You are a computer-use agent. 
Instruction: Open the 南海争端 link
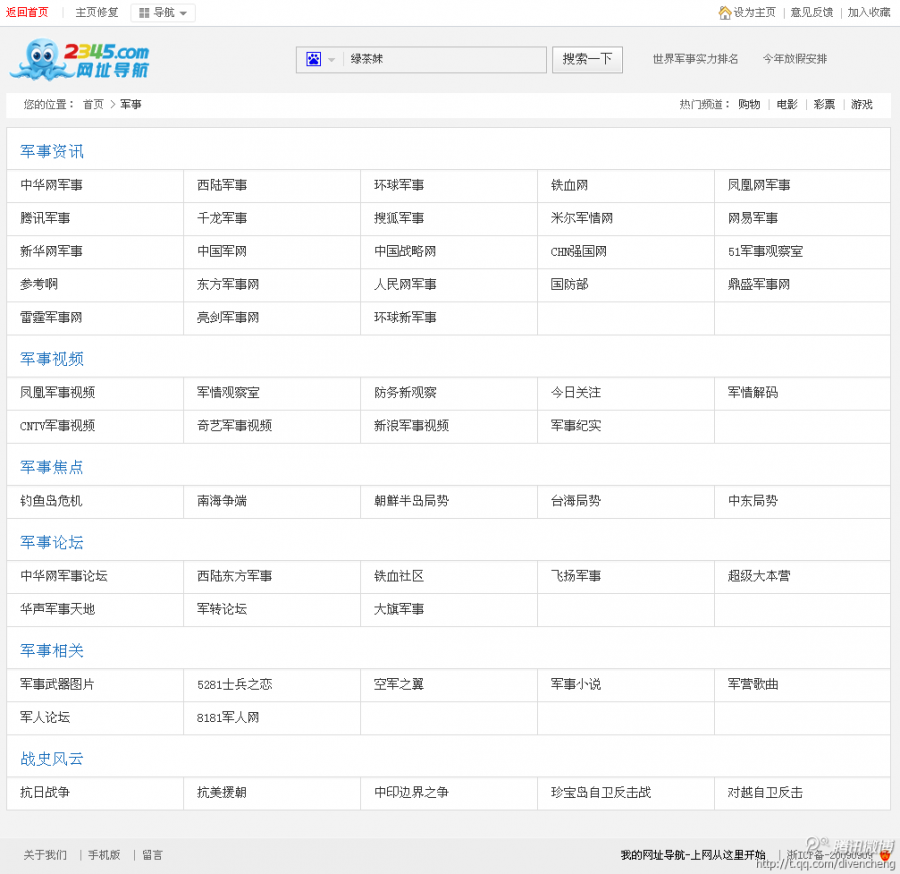pos(222,501)
